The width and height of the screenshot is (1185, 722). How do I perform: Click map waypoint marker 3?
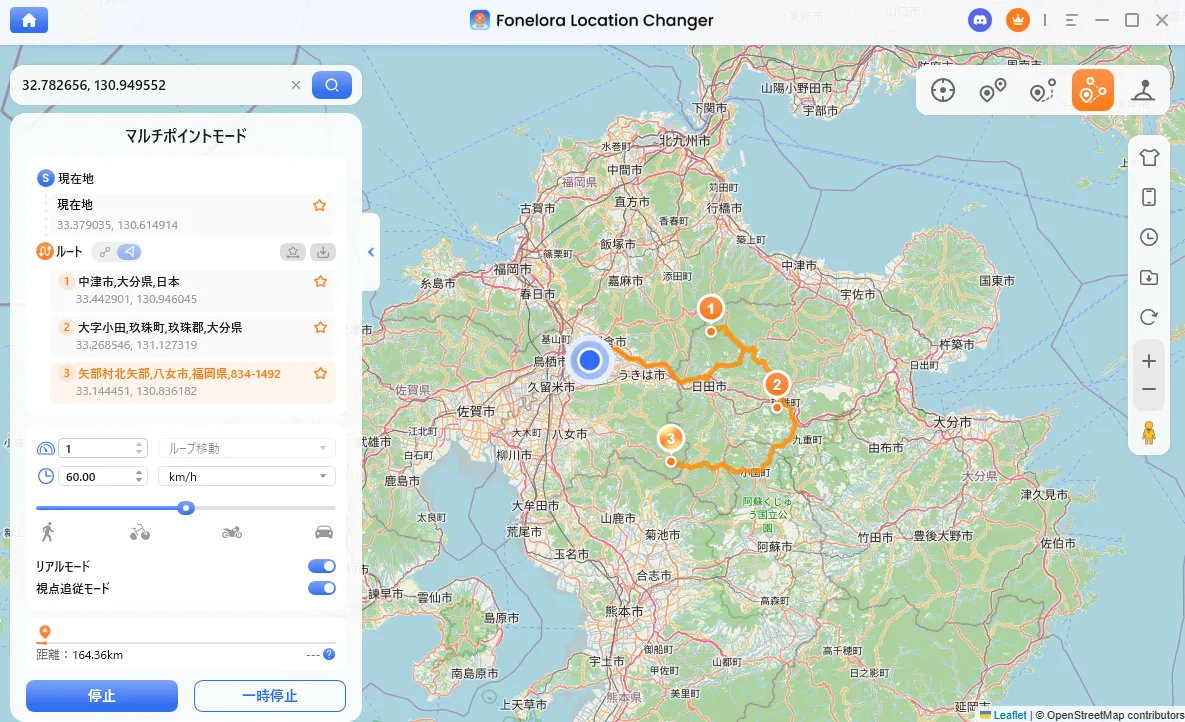pyautogui.click(x=670, y=438)
